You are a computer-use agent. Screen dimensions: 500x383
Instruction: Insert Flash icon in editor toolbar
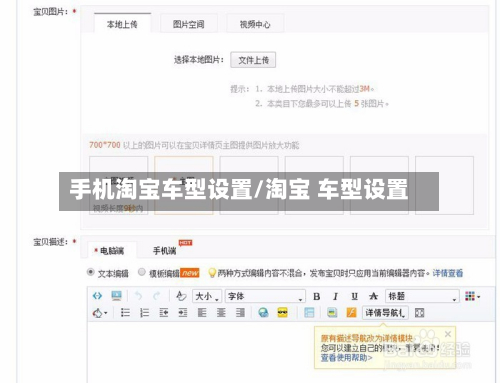click(x=351, y=313)
